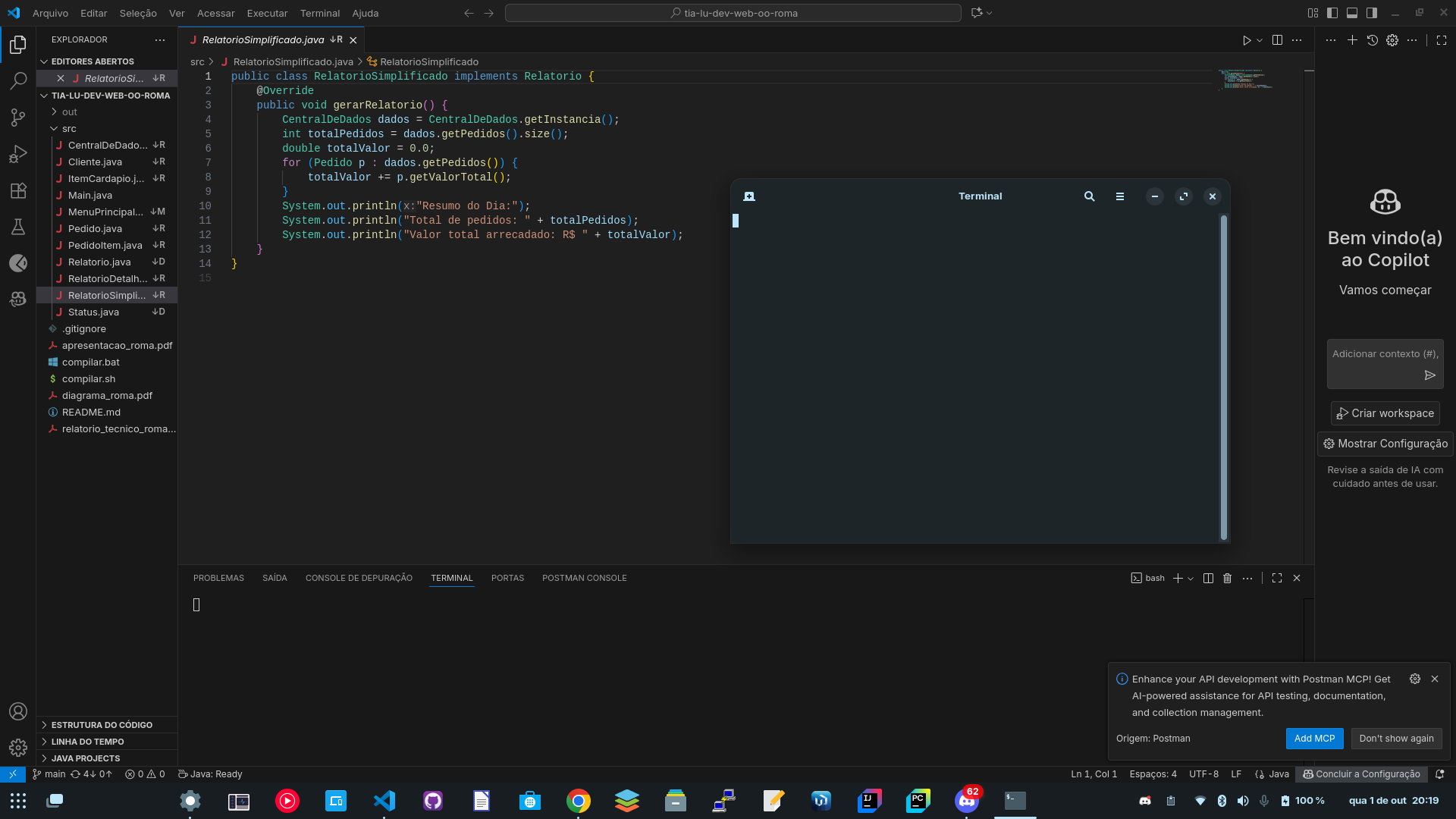Image resolution: width=1456 pixels, height=819 pixels.
Task: Open Run and Debug view icon
Action: click(18, 154)
